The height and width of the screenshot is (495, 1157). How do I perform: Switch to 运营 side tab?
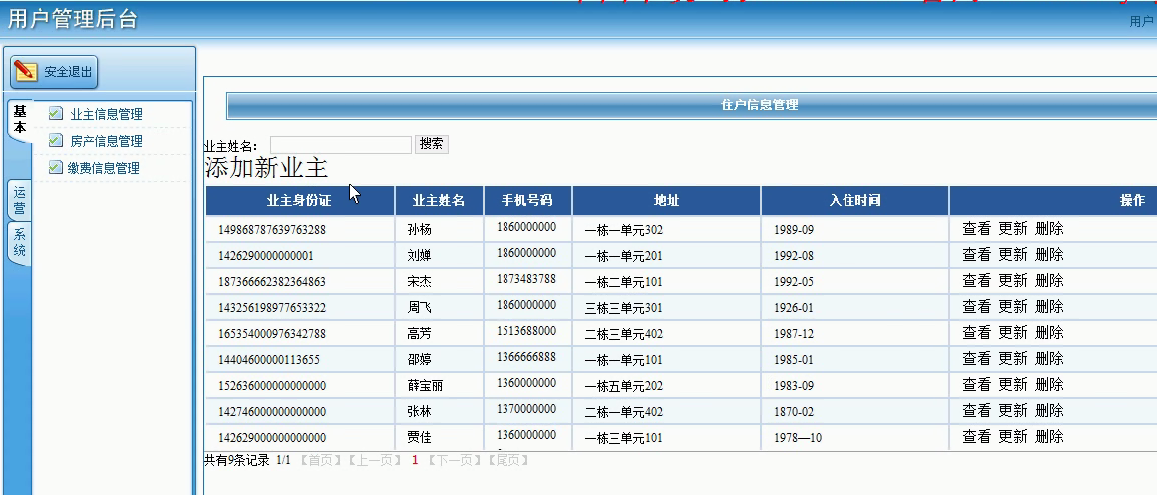20,201
